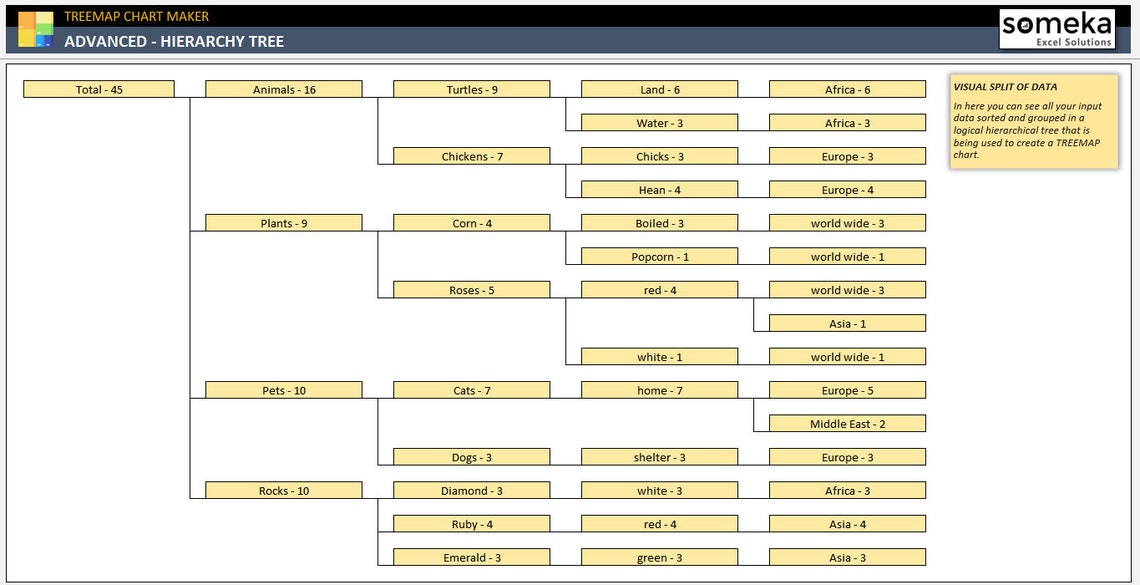This screenshot has height=585, width=1140.
Task: Select the Emerald - 3 node
Action: (472, 557)
